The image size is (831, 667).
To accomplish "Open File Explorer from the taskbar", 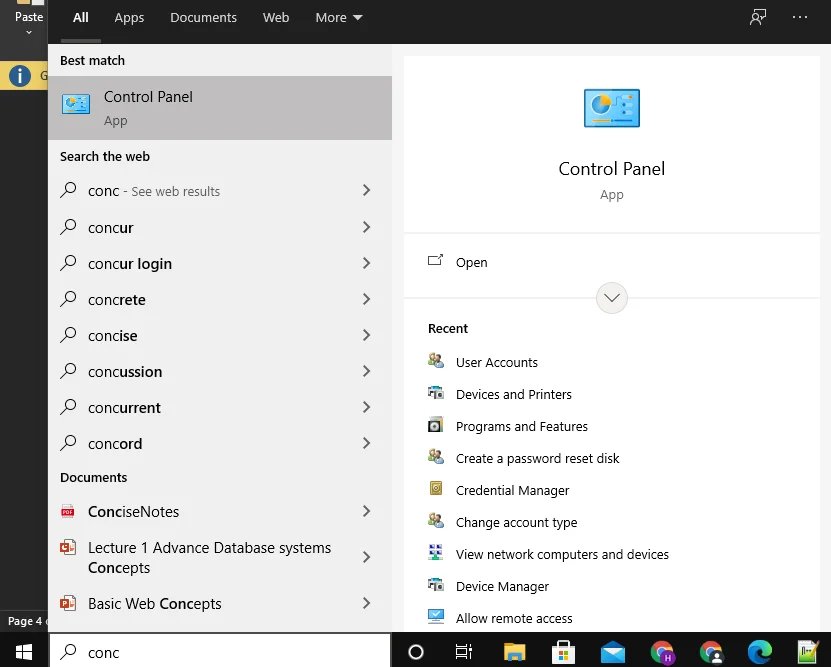I will (x=514, y=652).
